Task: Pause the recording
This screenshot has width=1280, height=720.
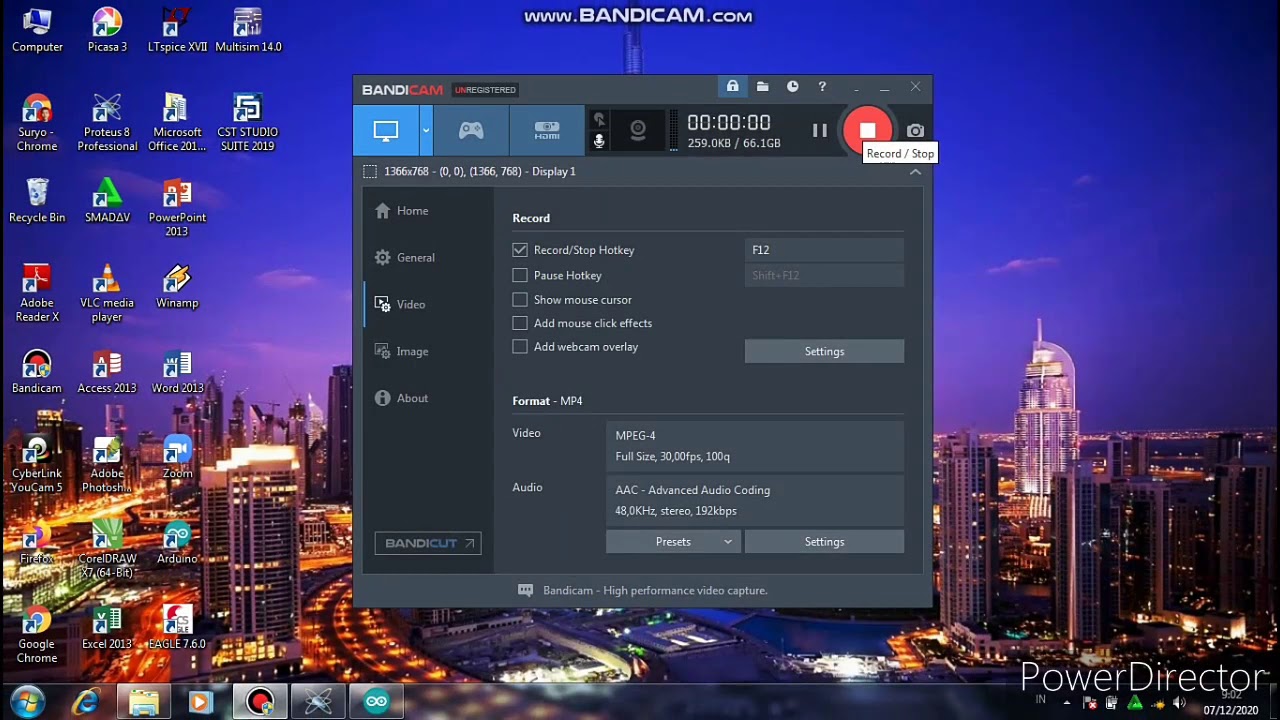Action: [x=820, y=130]
